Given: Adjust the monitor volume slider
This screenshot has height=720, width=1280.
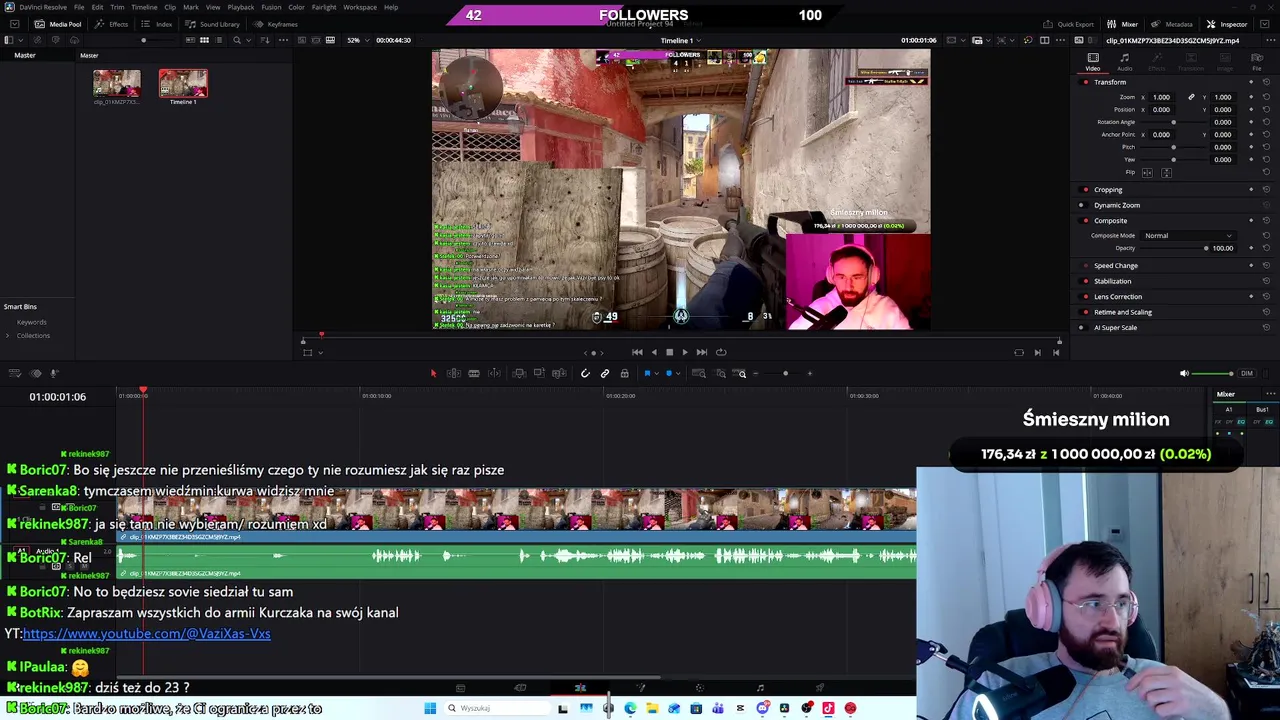Looking at the screenshot, I should 1213,374.
